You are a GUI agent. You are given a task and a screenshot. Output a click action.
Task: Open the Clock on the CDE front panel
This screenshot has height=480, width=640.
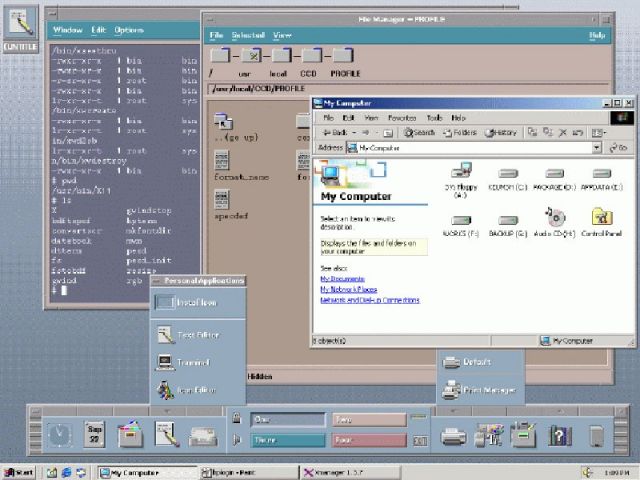pyautogui.click(x=60, y=435)
